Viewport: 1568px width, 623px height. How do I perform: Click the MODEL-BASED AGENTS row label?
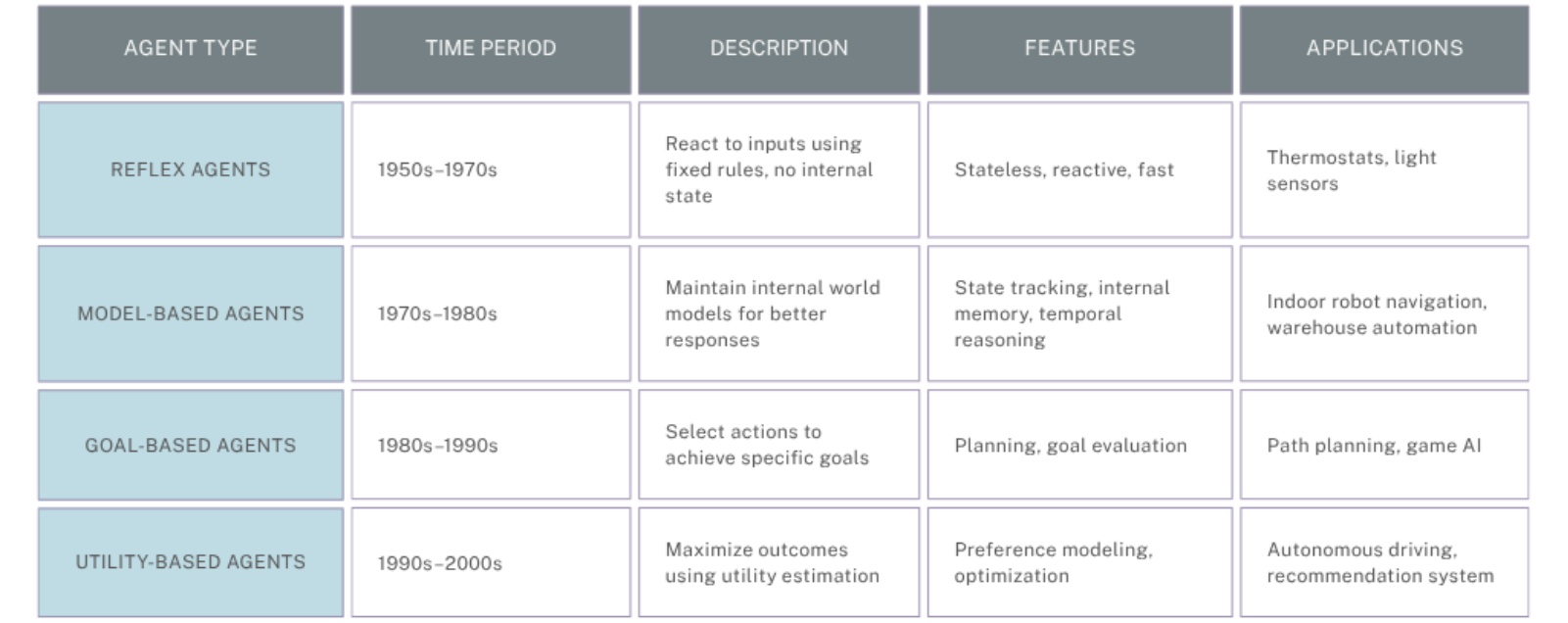click(x=191, y=313)
